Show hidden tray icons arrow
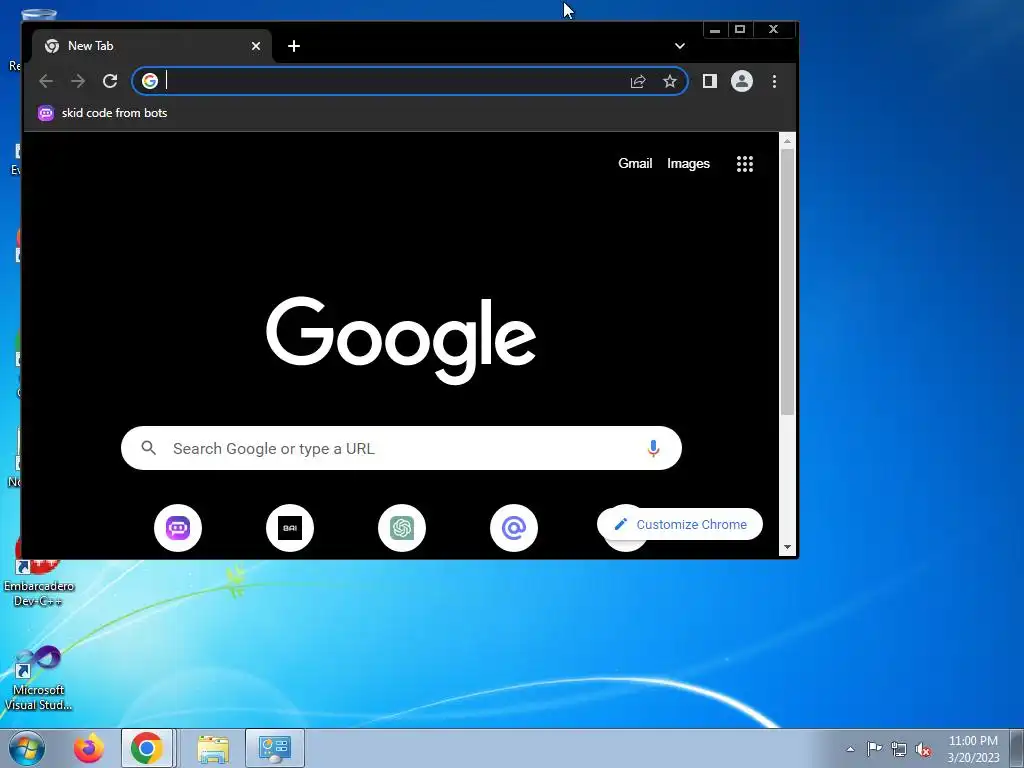This screenshot has height=768, width=1024. (x=850, y=749)
